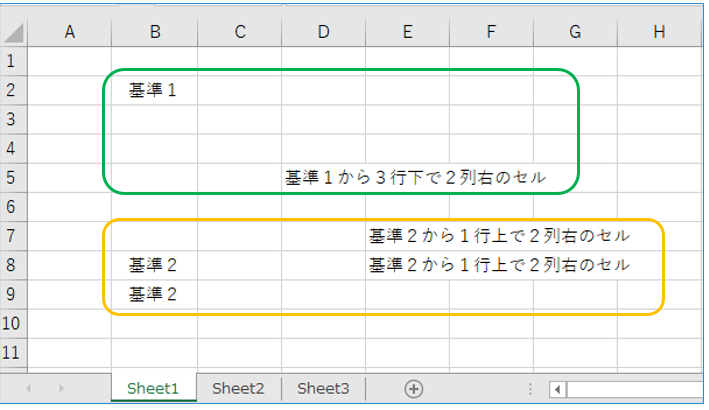The height and width of the screenshot is (410, 709).
Task: Switch to Sheet2 tab
Action: tap(238, 388)
